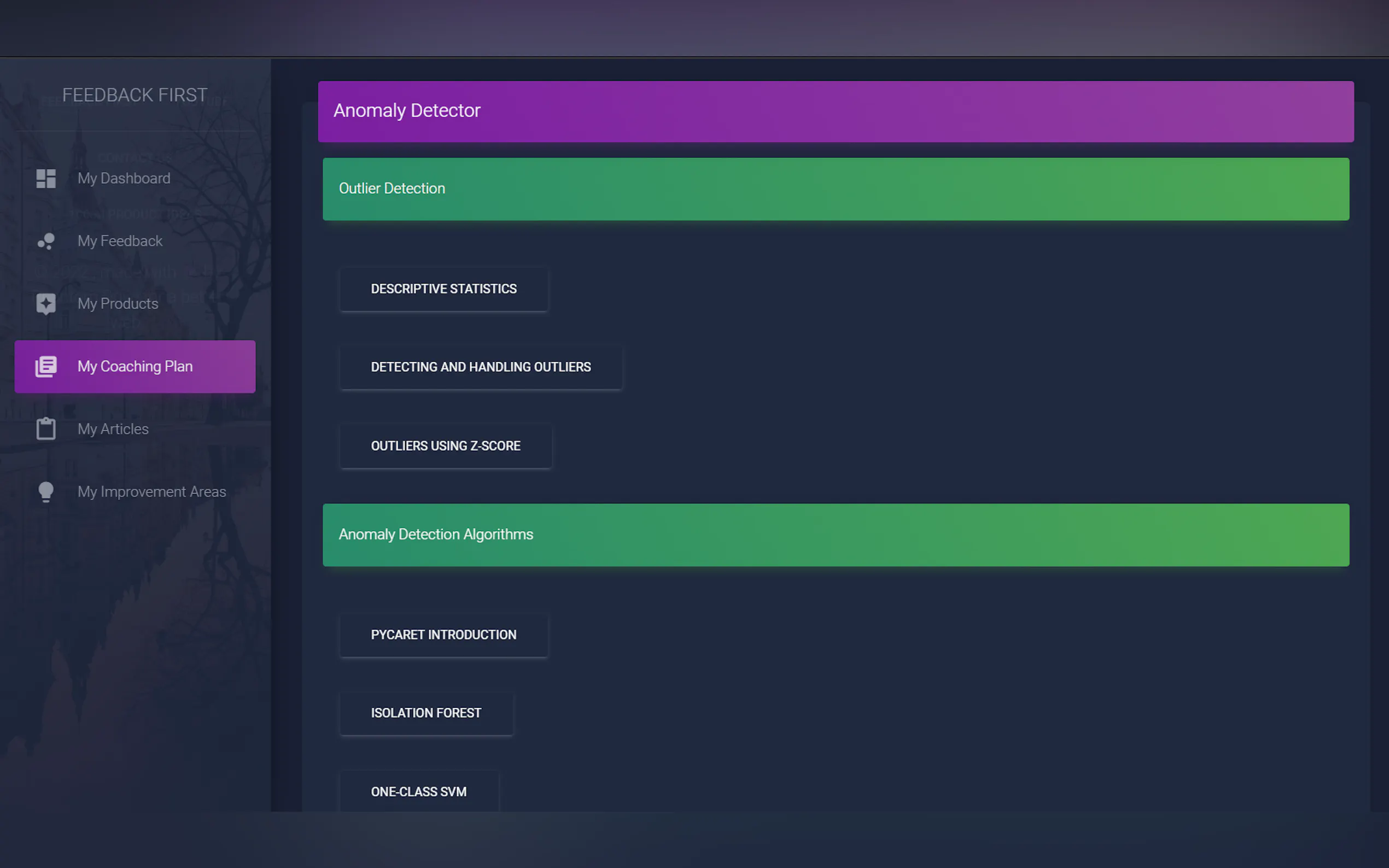The image size is (1389, 868).
Task: Open the My Articles section
Action: (x=113, y=429)
